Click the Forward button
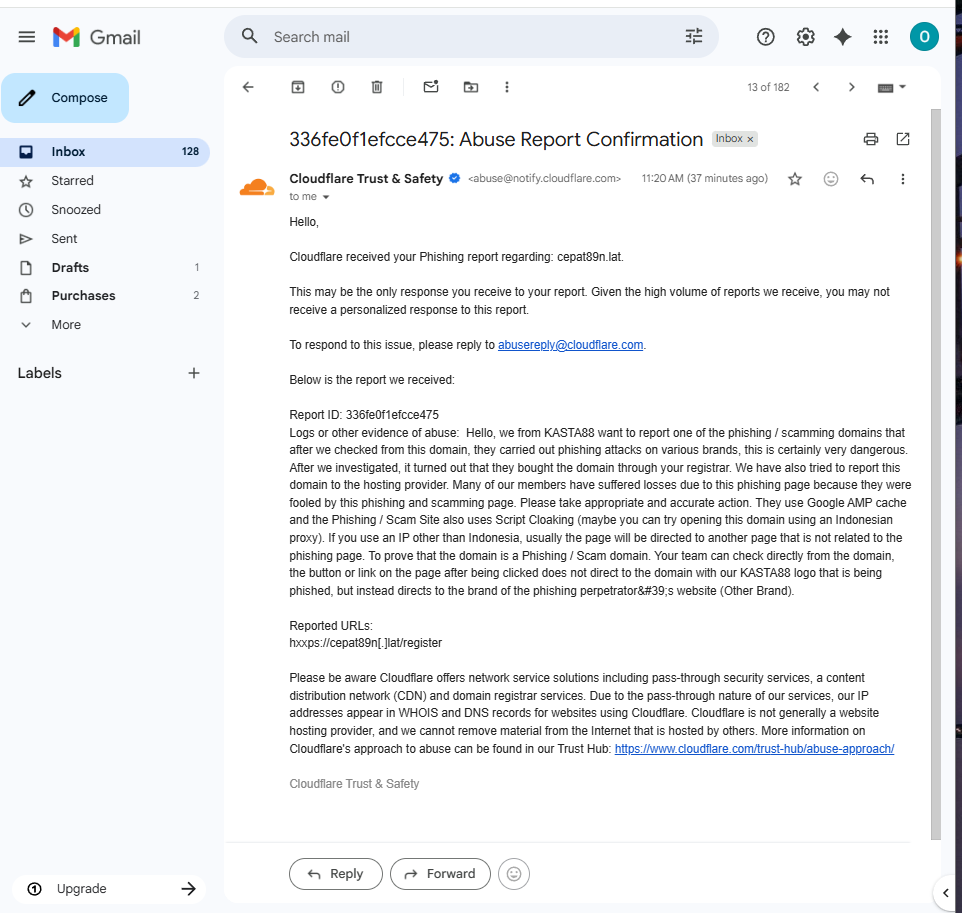Image resolution: width=962 pixels, height=913 pixels. (440, 874)
